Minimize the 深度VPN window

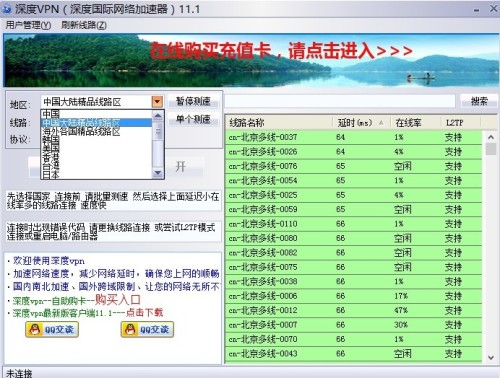coord(477,10)
